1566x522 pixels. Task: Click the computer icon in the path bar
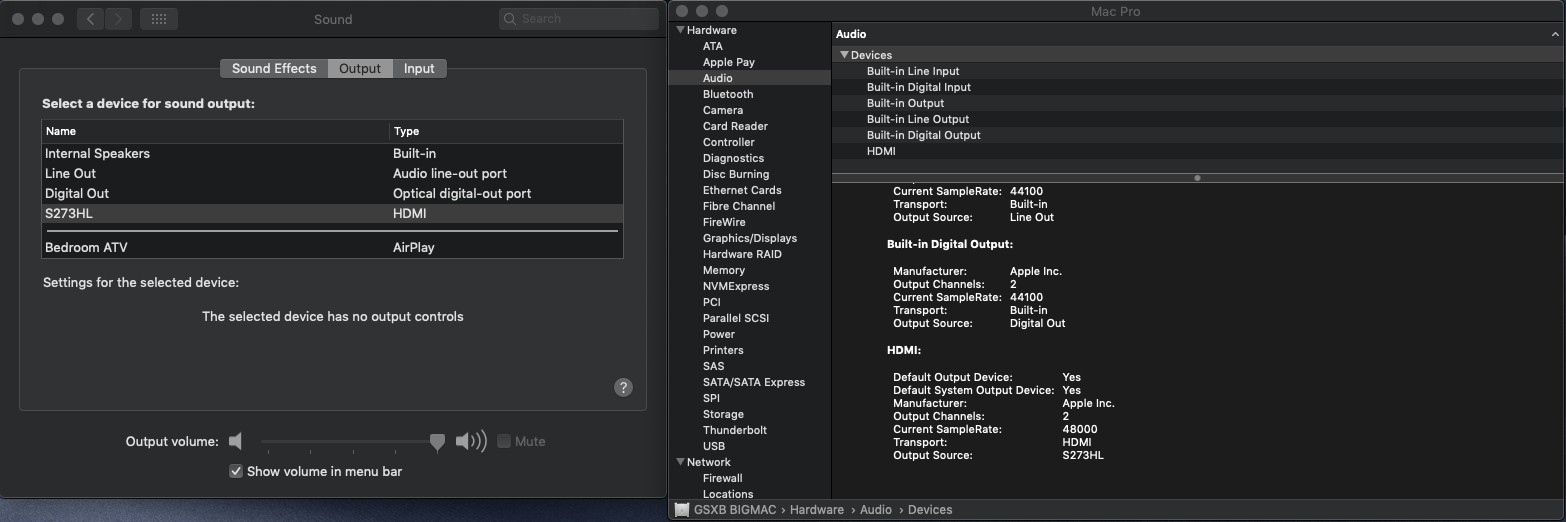click(681, 510)
